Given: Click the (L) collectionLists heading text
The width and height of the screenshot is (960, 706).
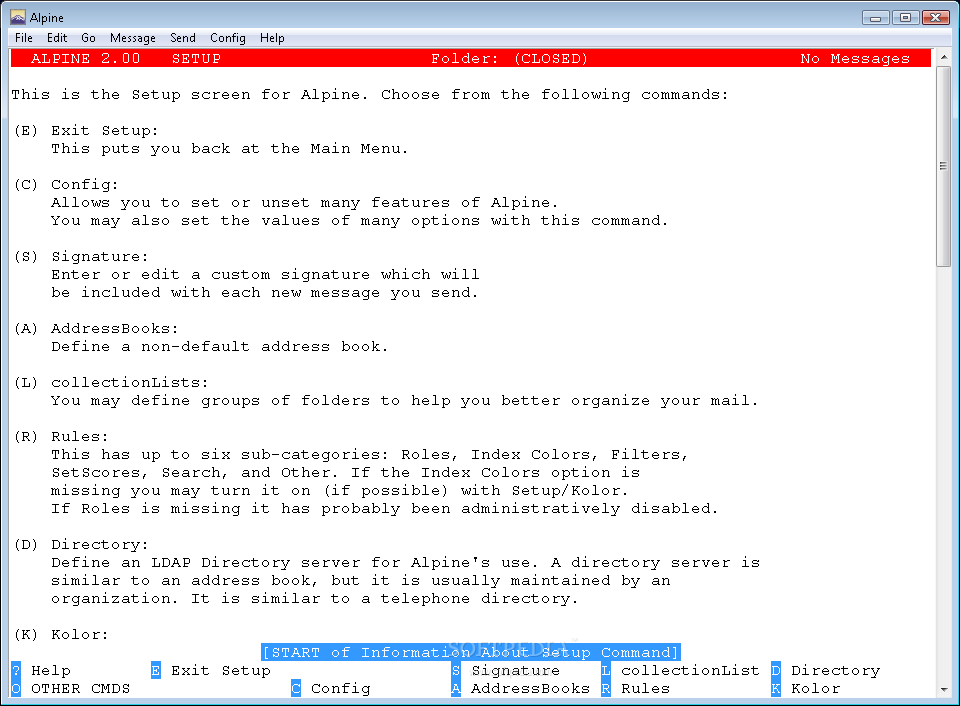Looking at the screenshot, I should tap(111, 382).
